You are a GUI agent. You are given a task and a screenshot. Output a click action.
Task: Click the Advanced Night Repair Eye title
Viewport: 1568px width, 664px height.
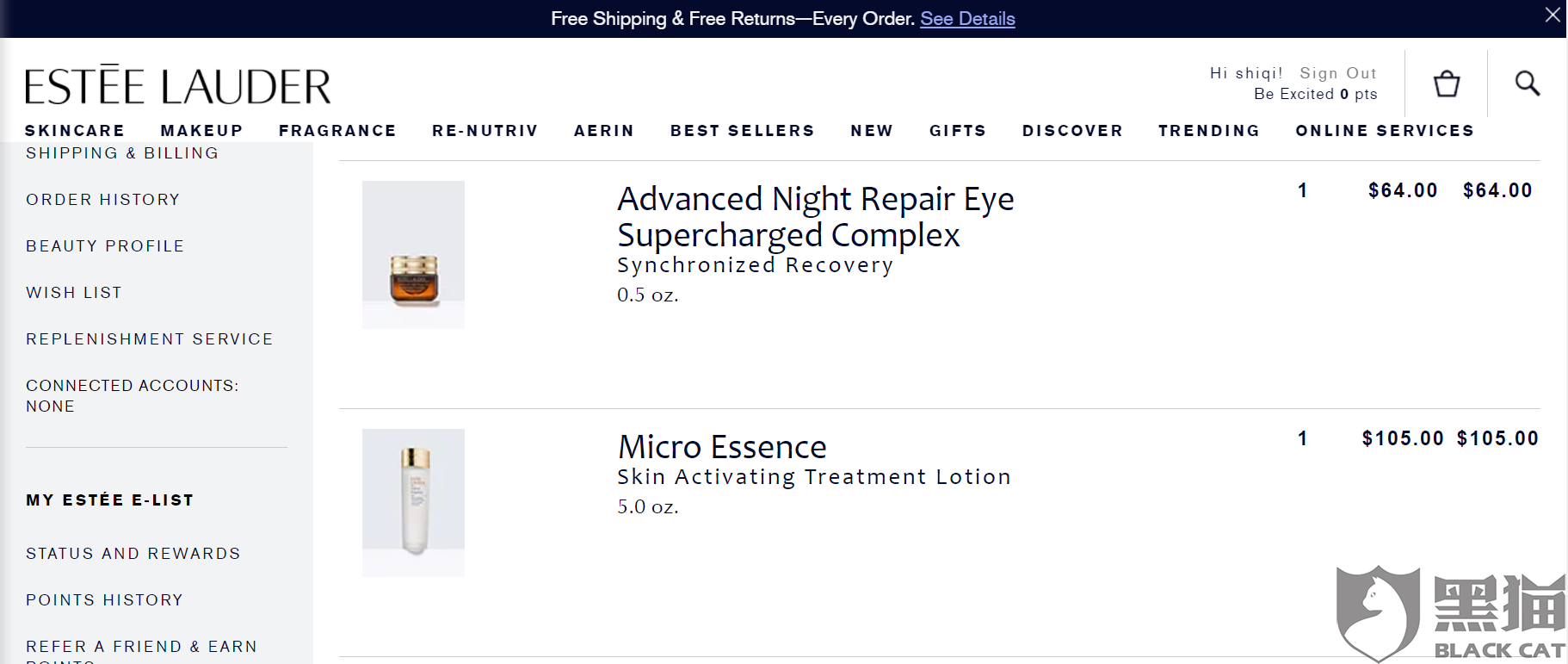[815, 217]
